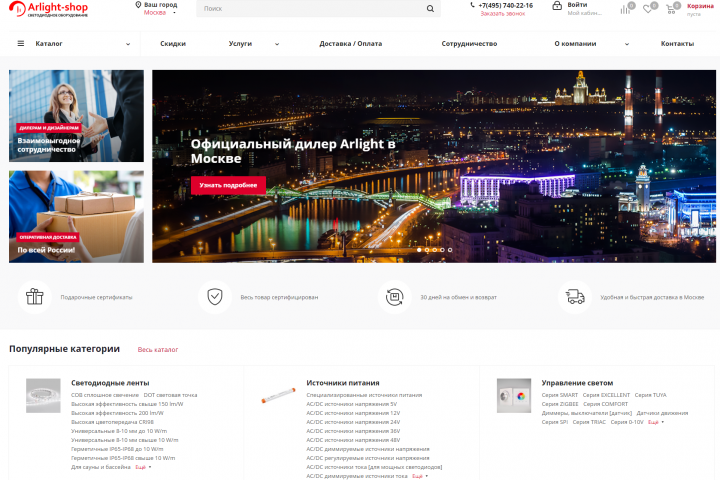Click the phone handset icon
The width and height of the screenshot is (720, 480).
[472, 5]
